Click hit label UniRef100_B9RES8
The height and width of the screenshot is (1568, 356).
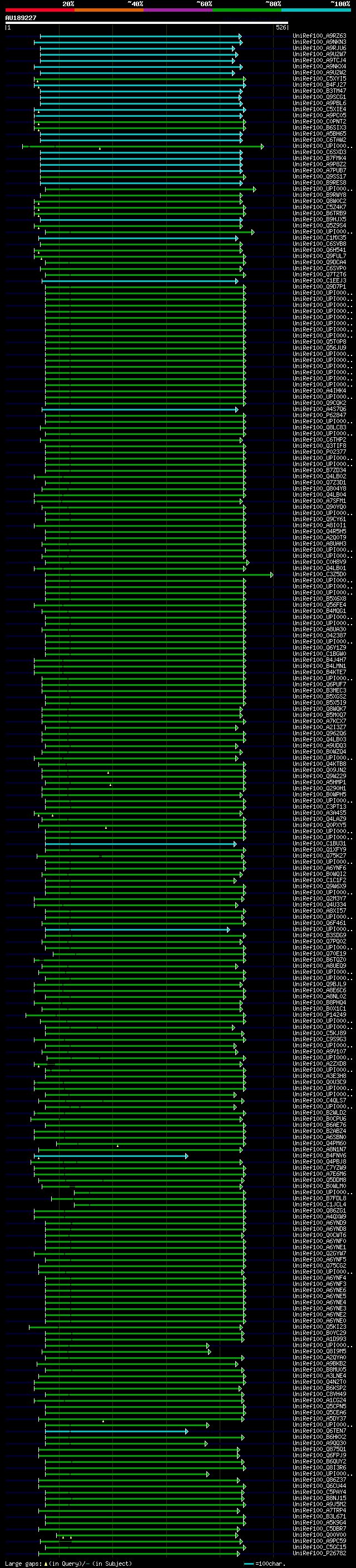319,182
